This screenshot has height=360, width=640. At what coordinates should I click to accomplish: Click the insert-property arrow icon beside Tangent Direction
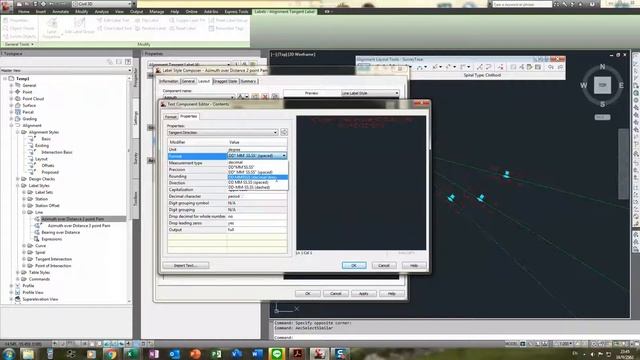(x=284, y=132)
